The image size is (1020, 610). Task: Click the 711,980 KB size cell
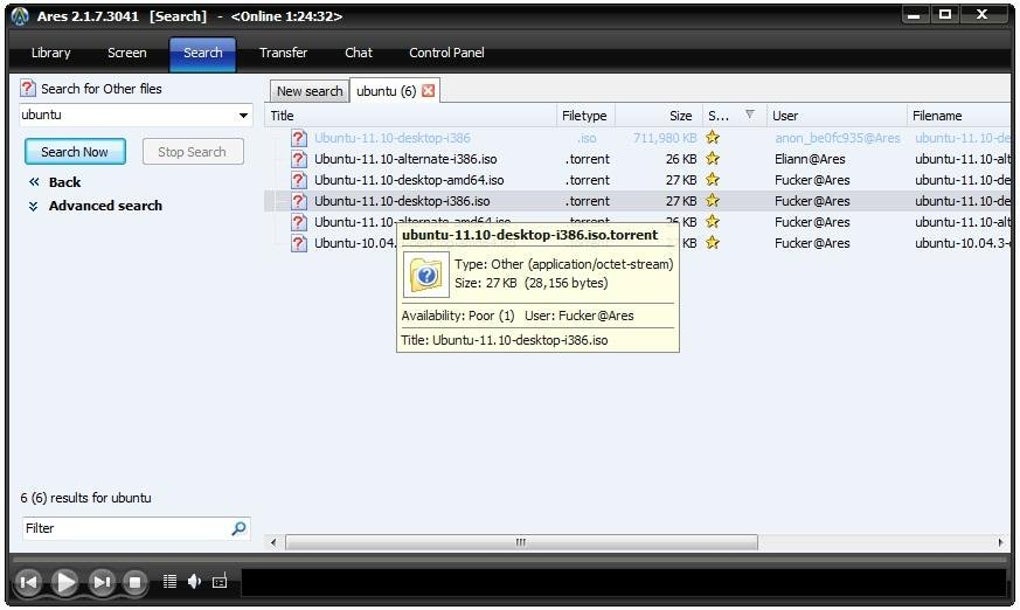point(664,138)
